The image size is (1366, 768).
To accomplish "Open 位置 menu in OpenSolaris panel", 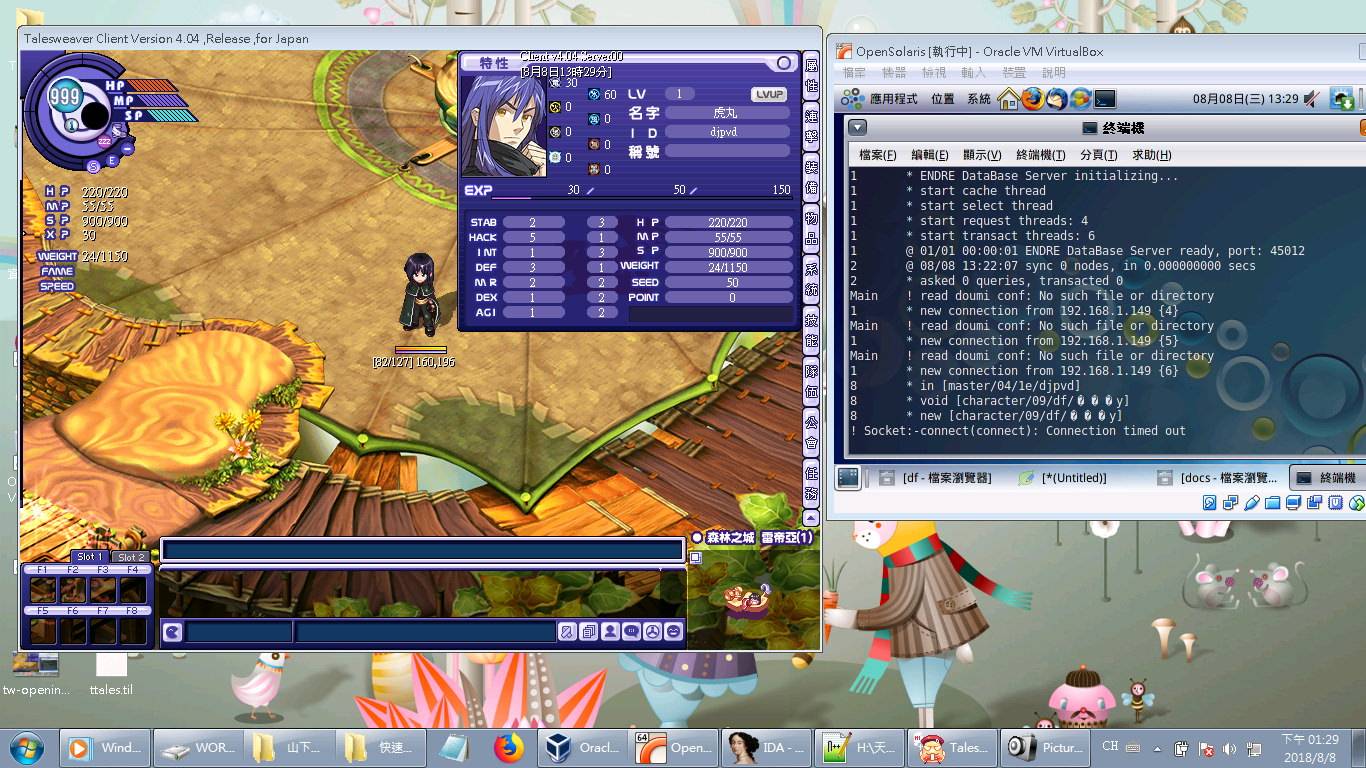I will tap(942, 99).
